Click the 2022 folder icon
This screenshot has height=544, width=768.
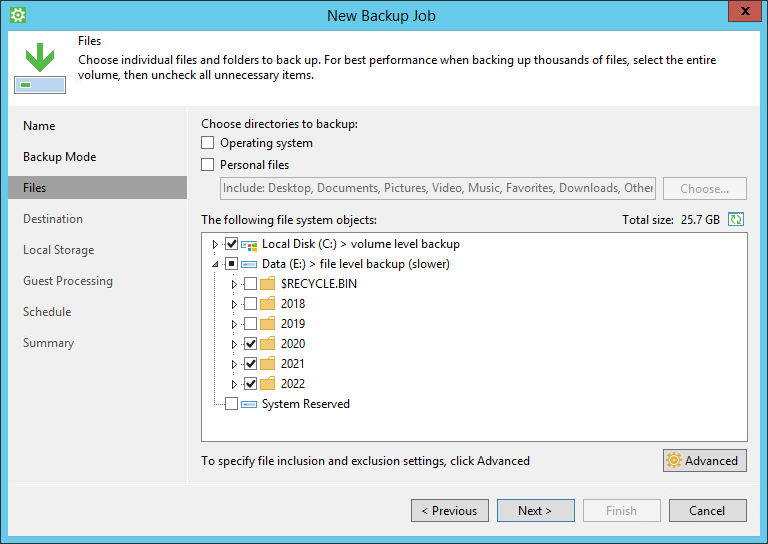(x=267, y=384)
